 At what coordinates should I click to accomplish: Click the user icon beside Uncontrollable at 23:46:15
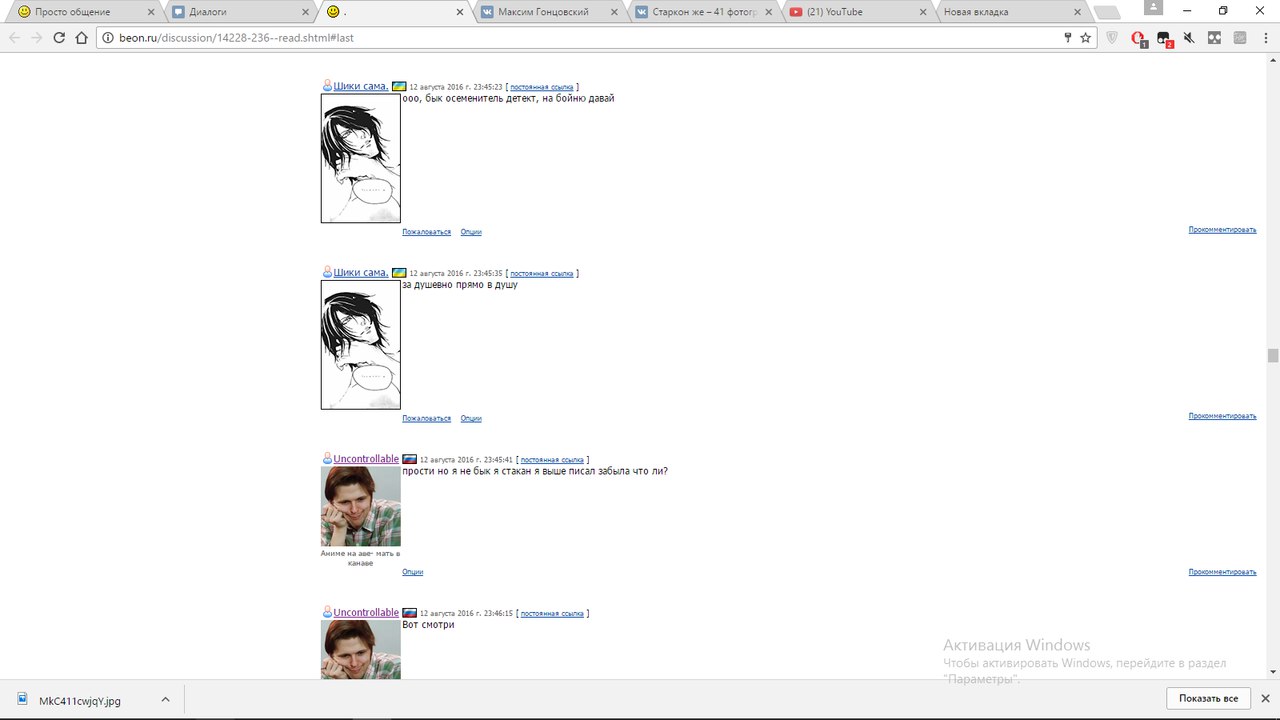(327, 612)
